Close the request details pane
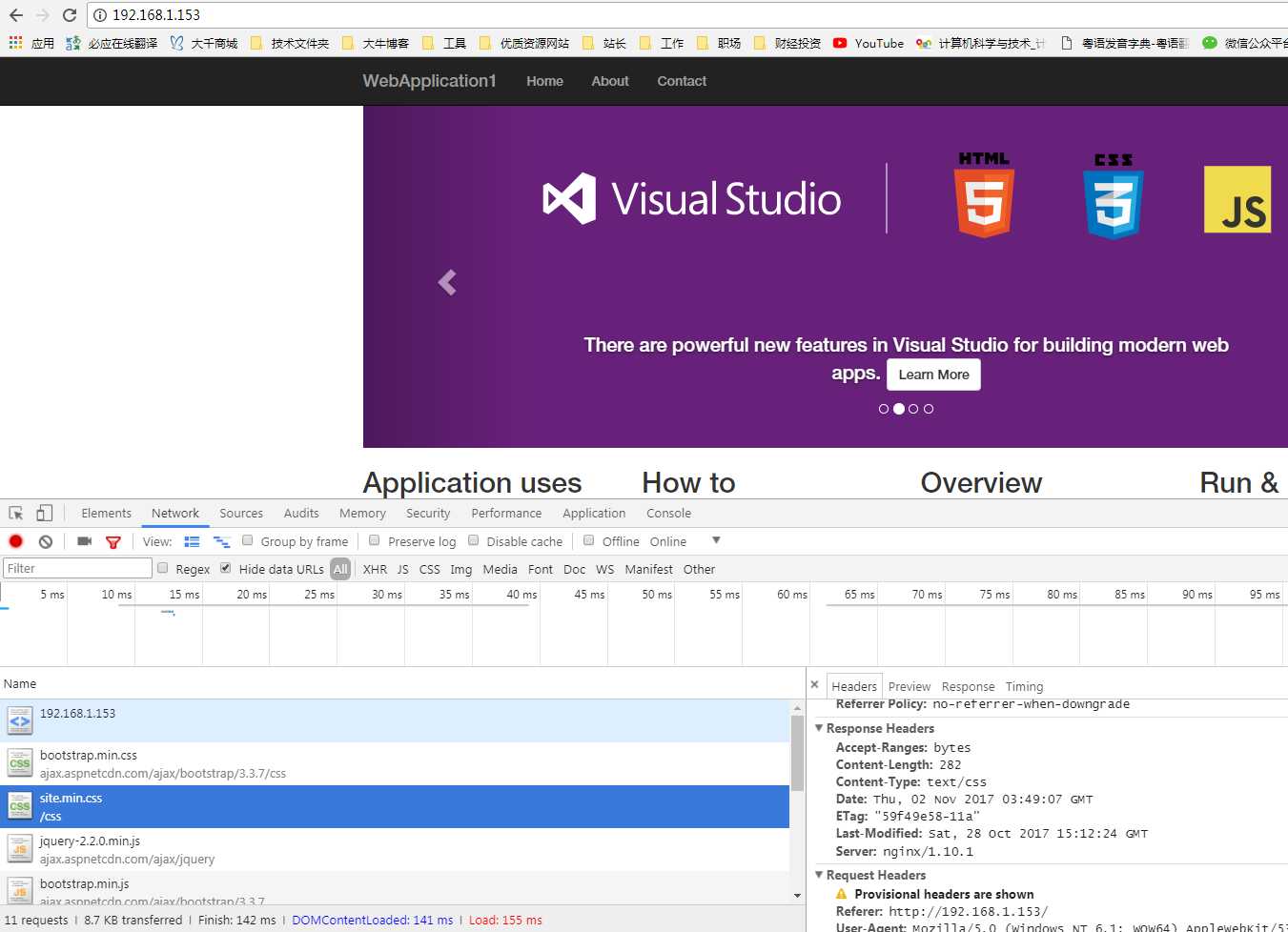 (x=814, y=684)
